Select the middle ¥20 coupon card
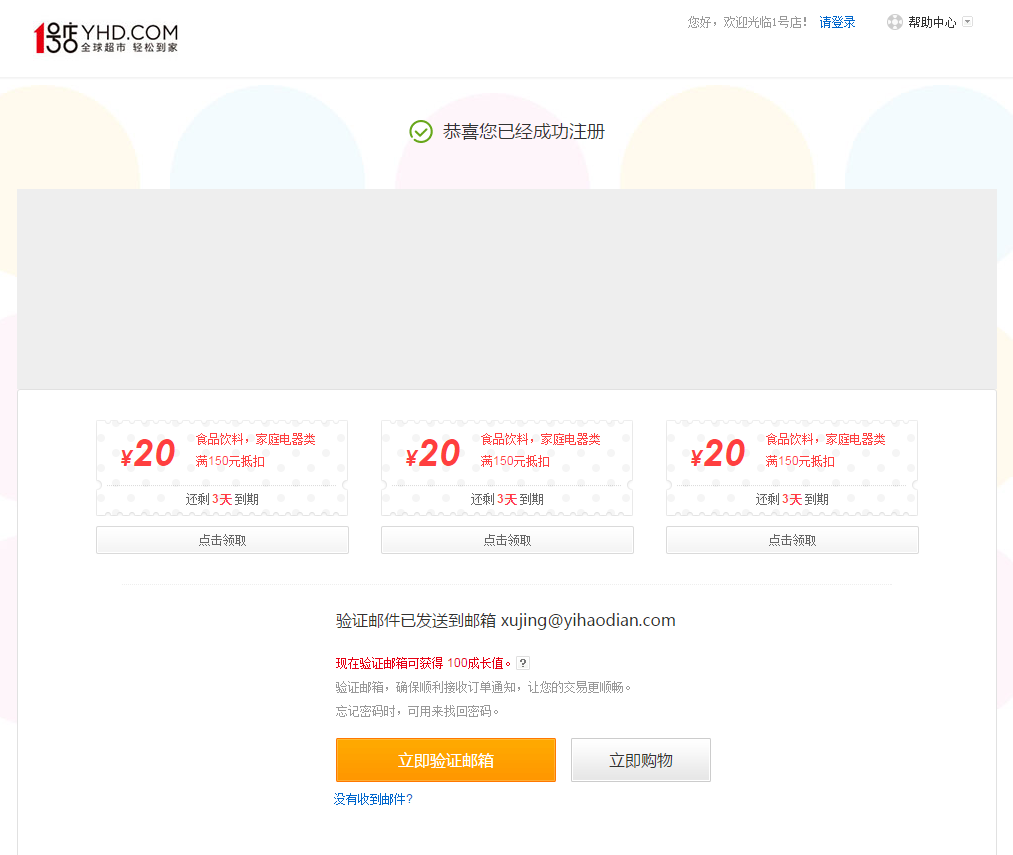The image size is (1013, 855). pyautogui.click(x=507, y=468)
